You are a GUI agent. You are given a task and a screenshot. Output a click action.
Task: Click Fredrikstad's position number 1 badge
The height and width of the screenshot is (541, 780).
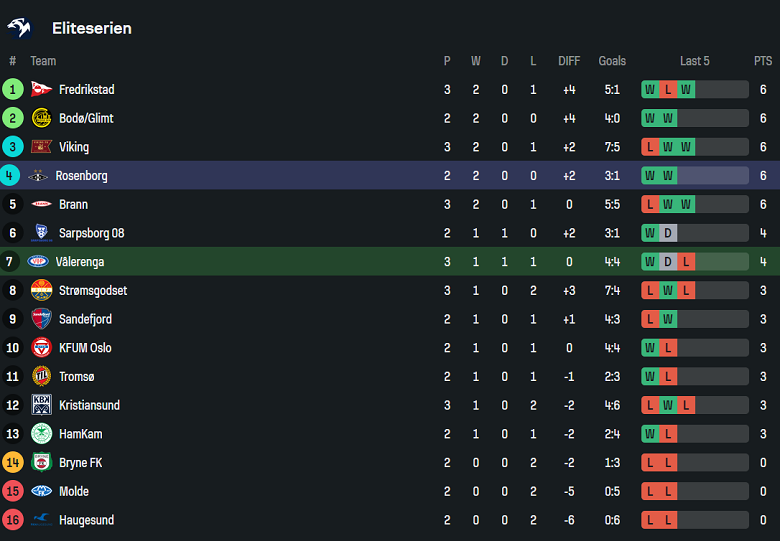point(13,89)
